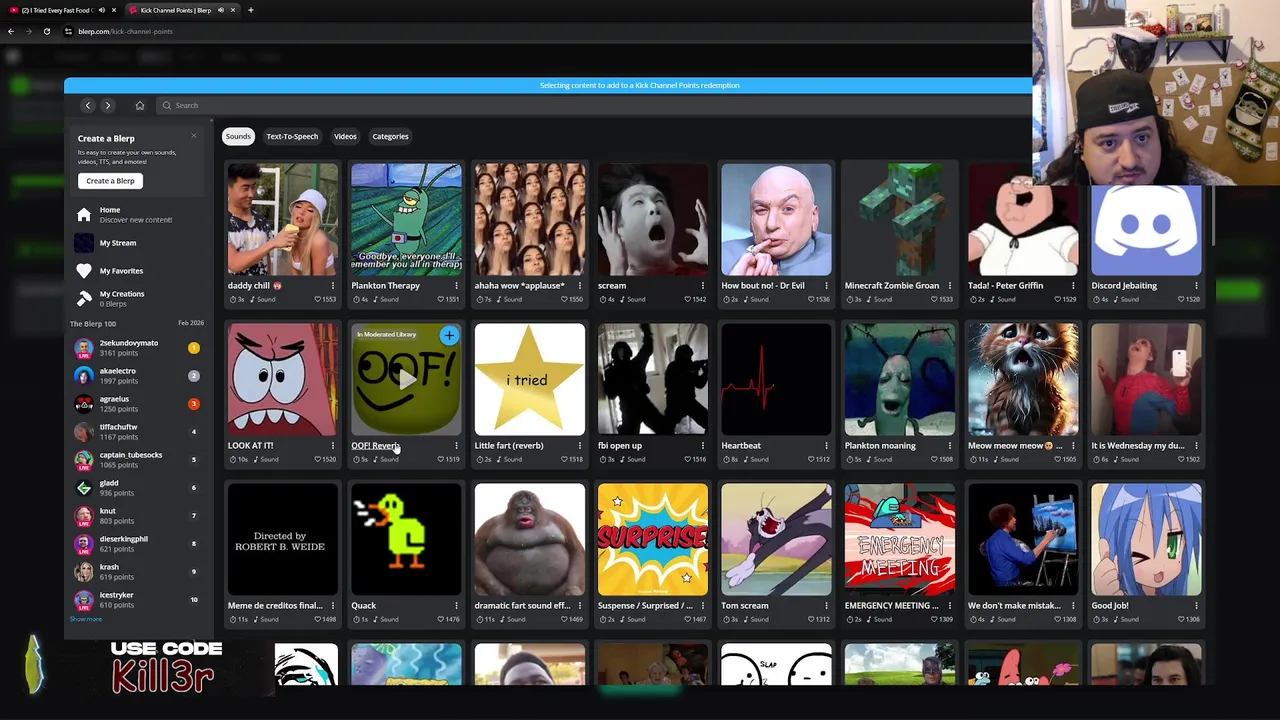Open options menu for LOOK AT IT! sound
This screenshot has height=720, width=1280.
point(333,446)
